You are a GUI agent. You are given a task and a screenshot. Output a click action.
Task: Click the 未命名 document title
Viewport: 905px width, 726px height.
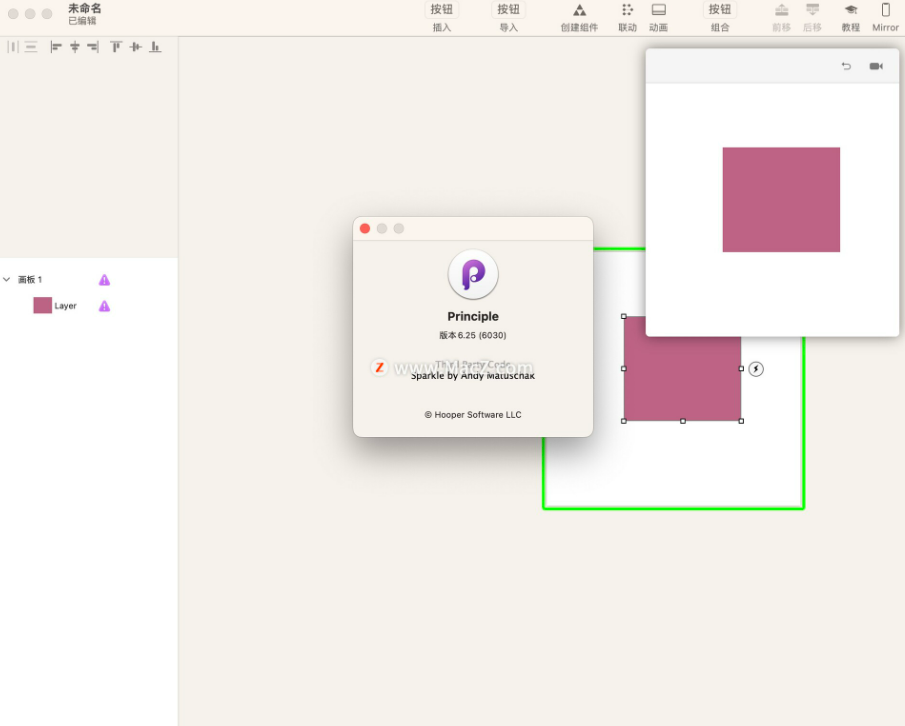[85, 9]
